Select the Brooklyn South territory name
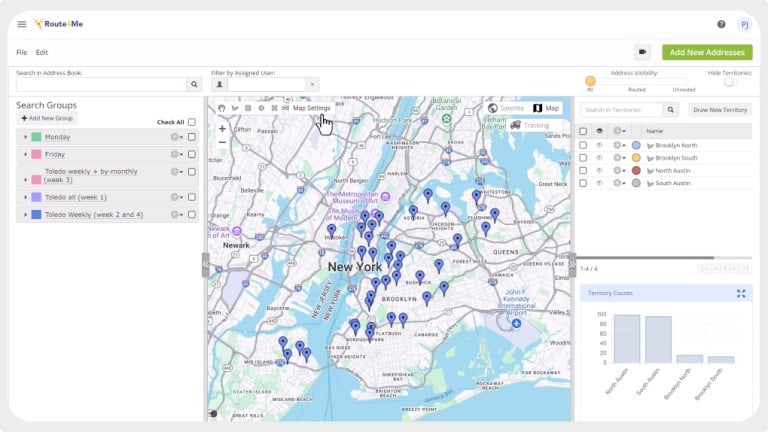 pos(676,158)
